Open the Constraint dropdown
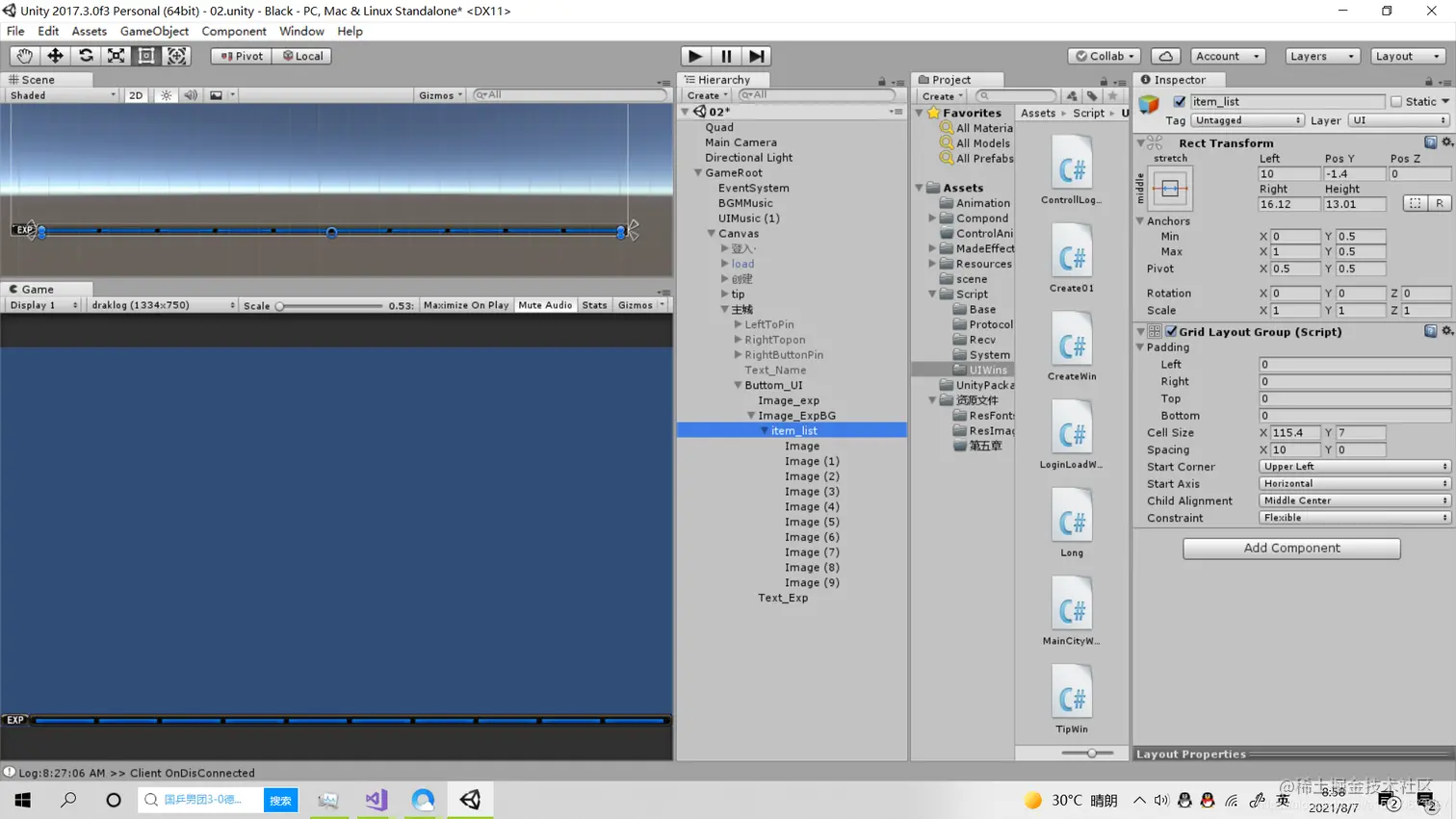The height and width of the screenshot is (819, 1456). pyautogui.click(x=1354, y=518)
